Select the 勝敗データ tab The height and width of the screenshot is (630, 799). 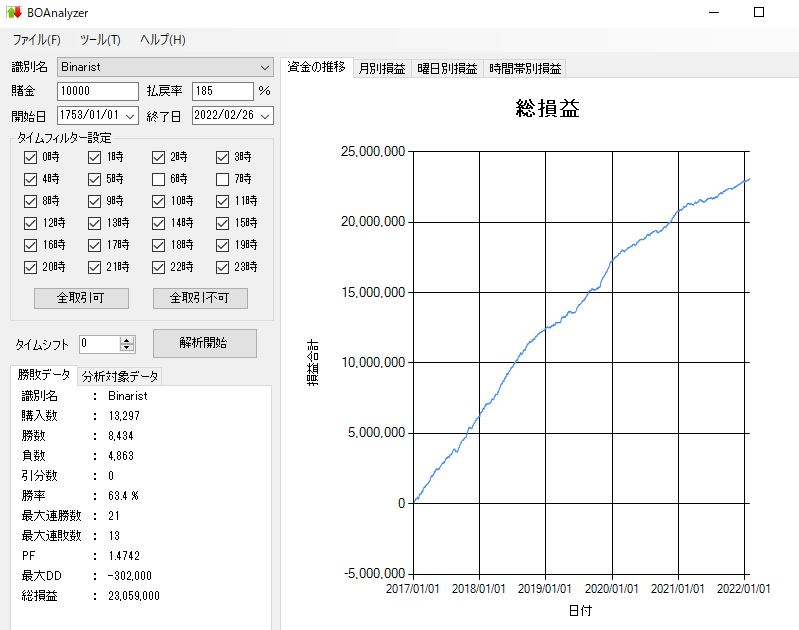[44, 375]
